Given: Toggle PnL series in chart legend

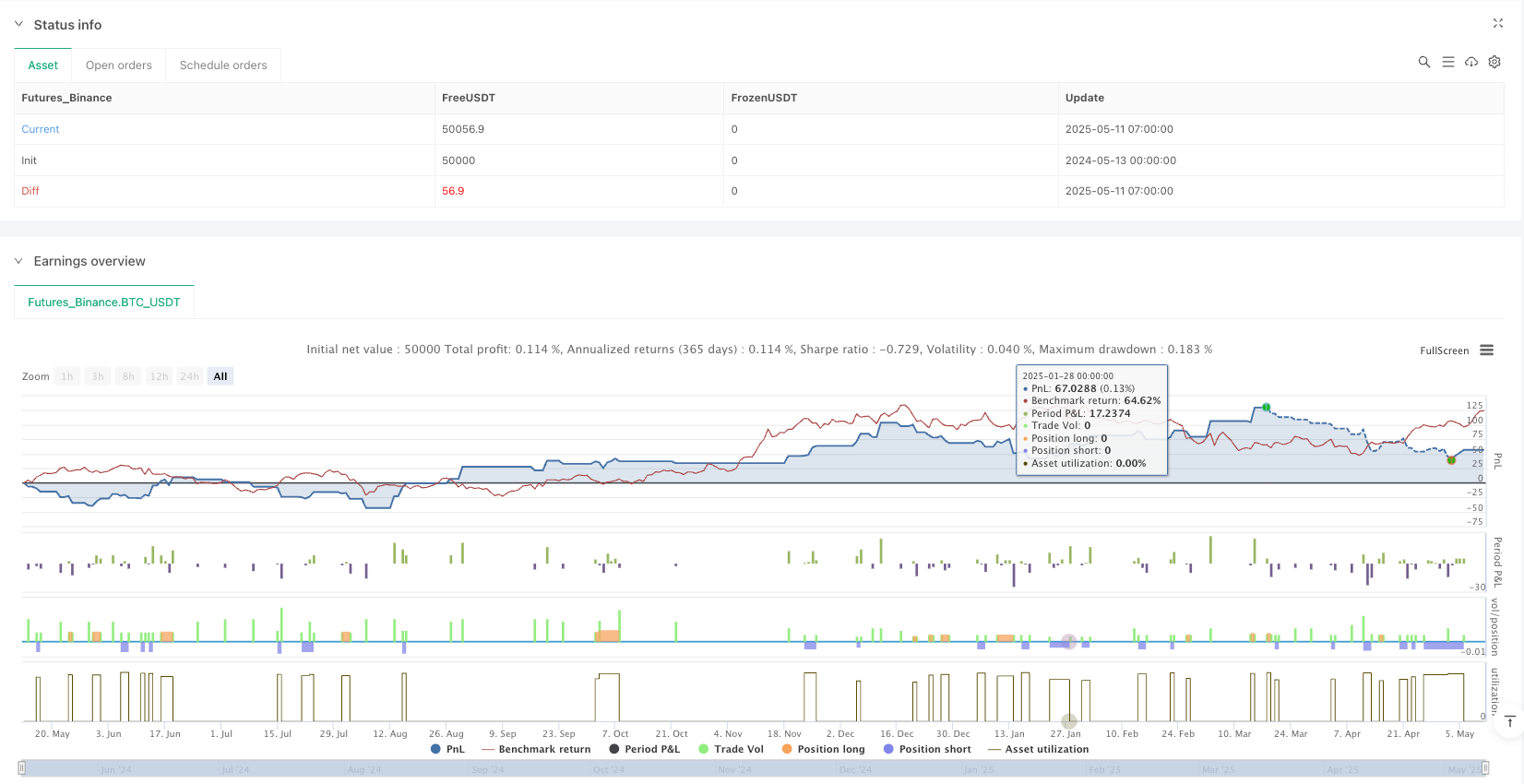Looking at the screenshot, I should (447, 749).
